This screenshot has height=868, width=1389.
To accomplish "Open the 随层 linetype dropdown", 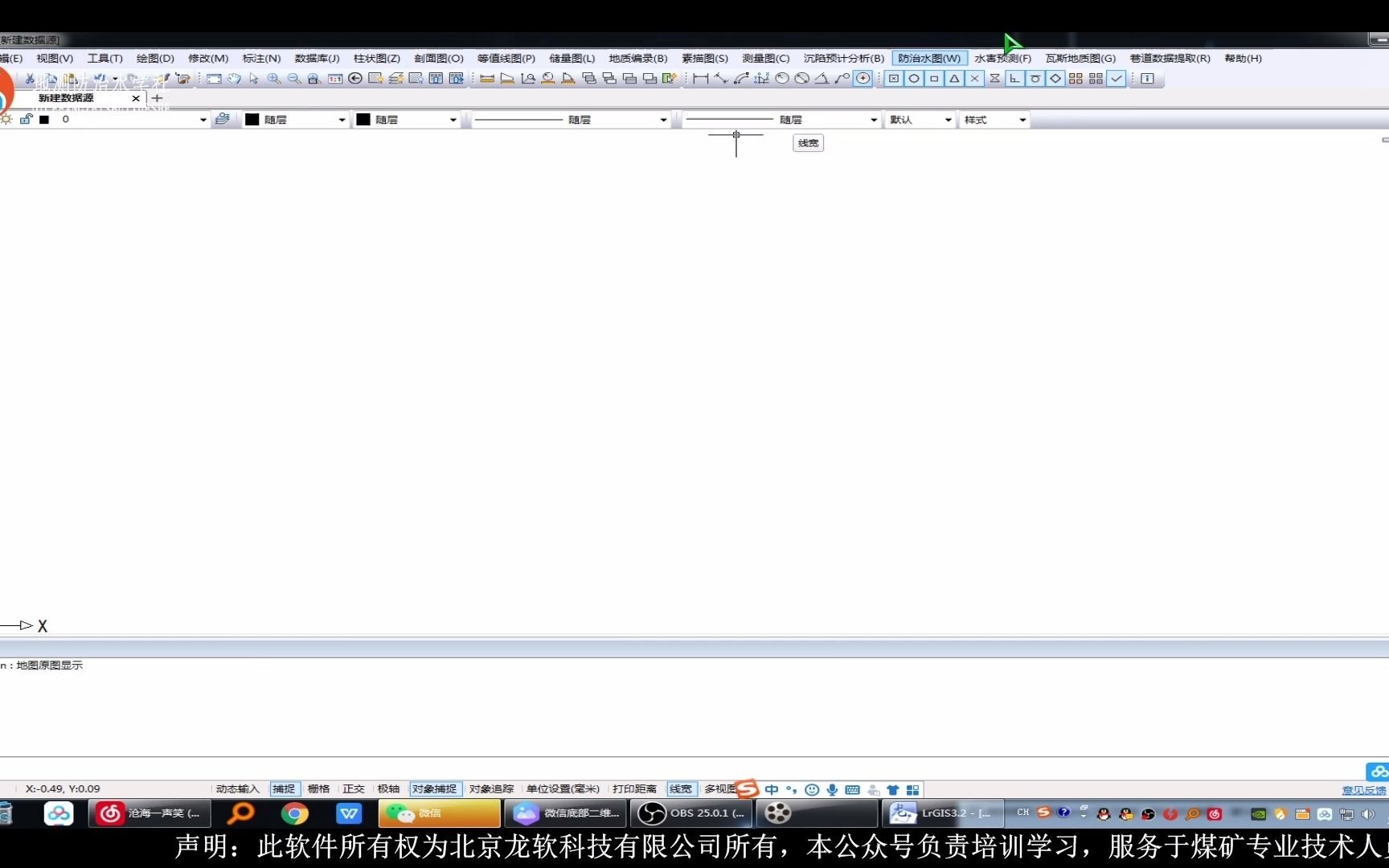I will (664, 120).
